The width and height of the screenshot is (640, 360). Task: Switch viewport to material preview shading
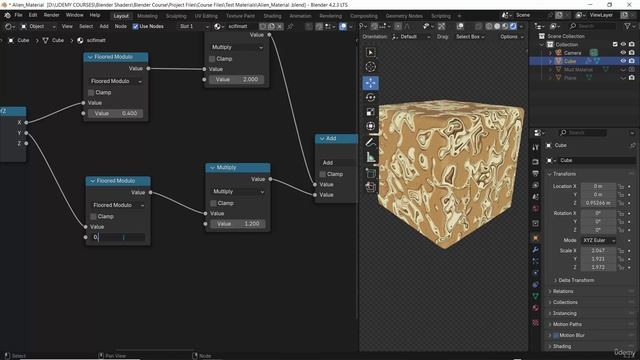click(505, 26)
